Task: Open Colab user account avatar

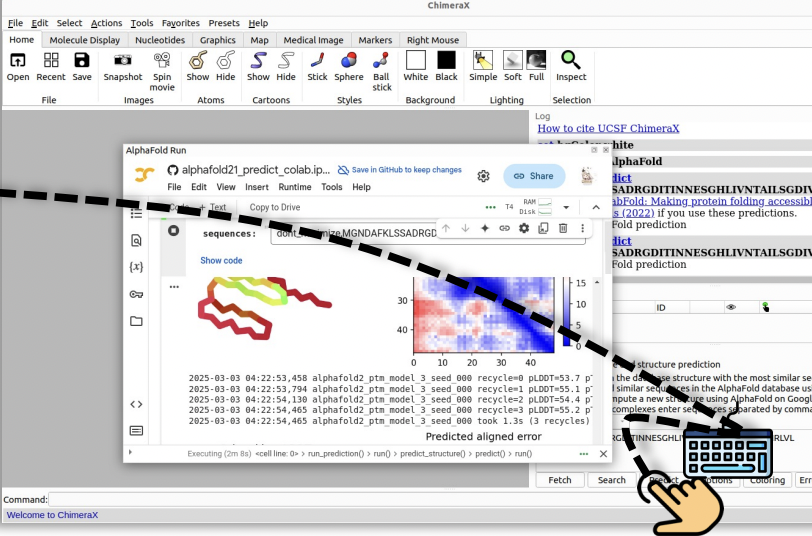Action: click(587, 176)
